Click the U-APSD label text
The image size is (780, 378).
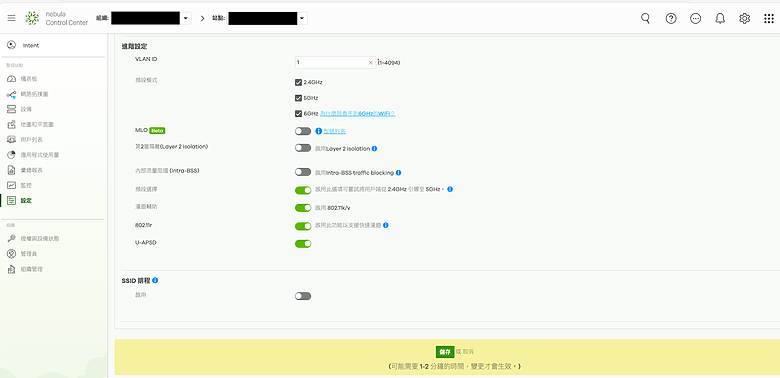click(x=146, y=242)
